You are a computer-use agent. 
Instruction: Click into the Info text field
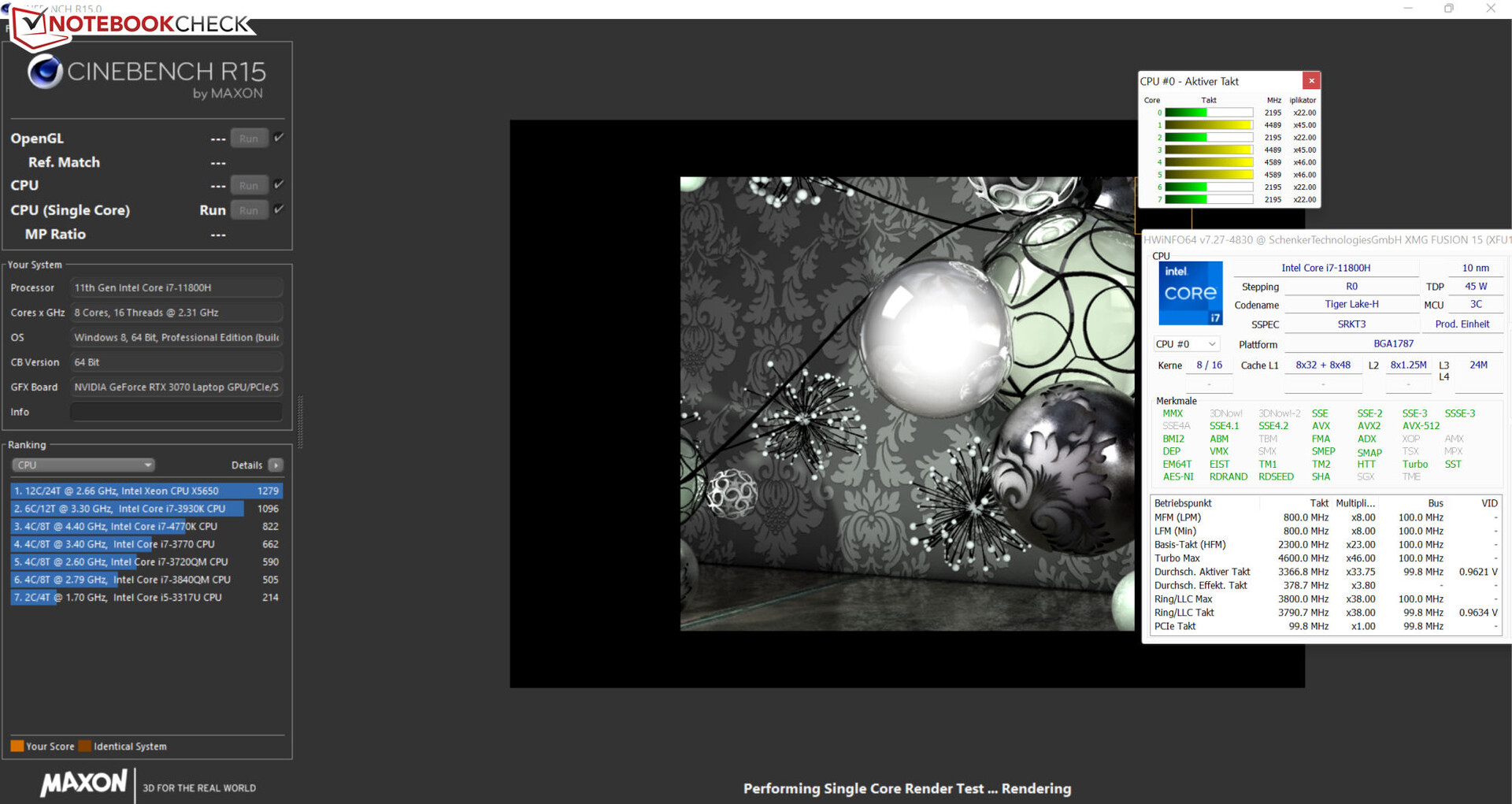click(176, 412)
